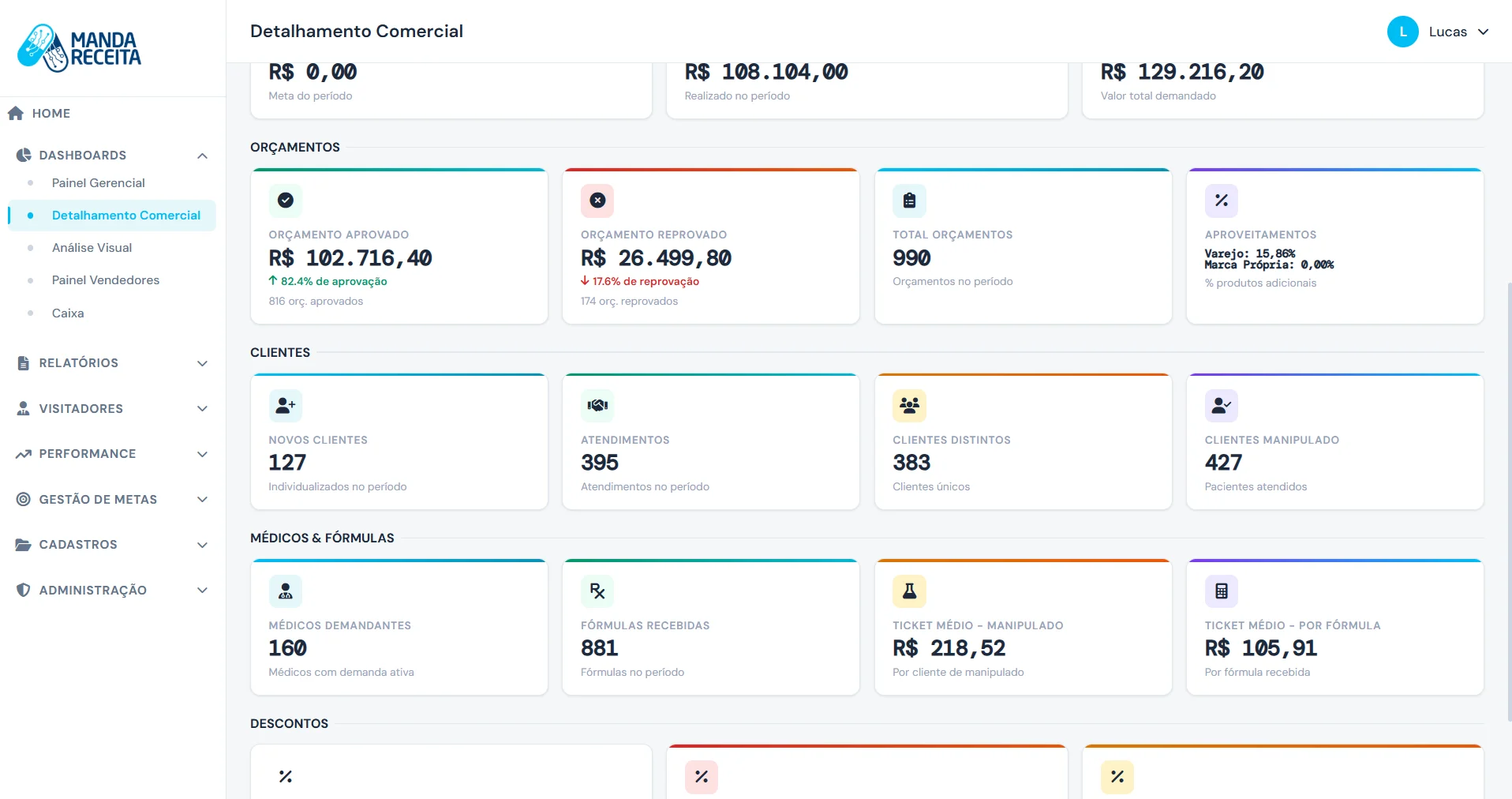Select Análise Visual in the sidebar
The height and width of the screenshot is (799, 1512).
[x=92, y=248]
